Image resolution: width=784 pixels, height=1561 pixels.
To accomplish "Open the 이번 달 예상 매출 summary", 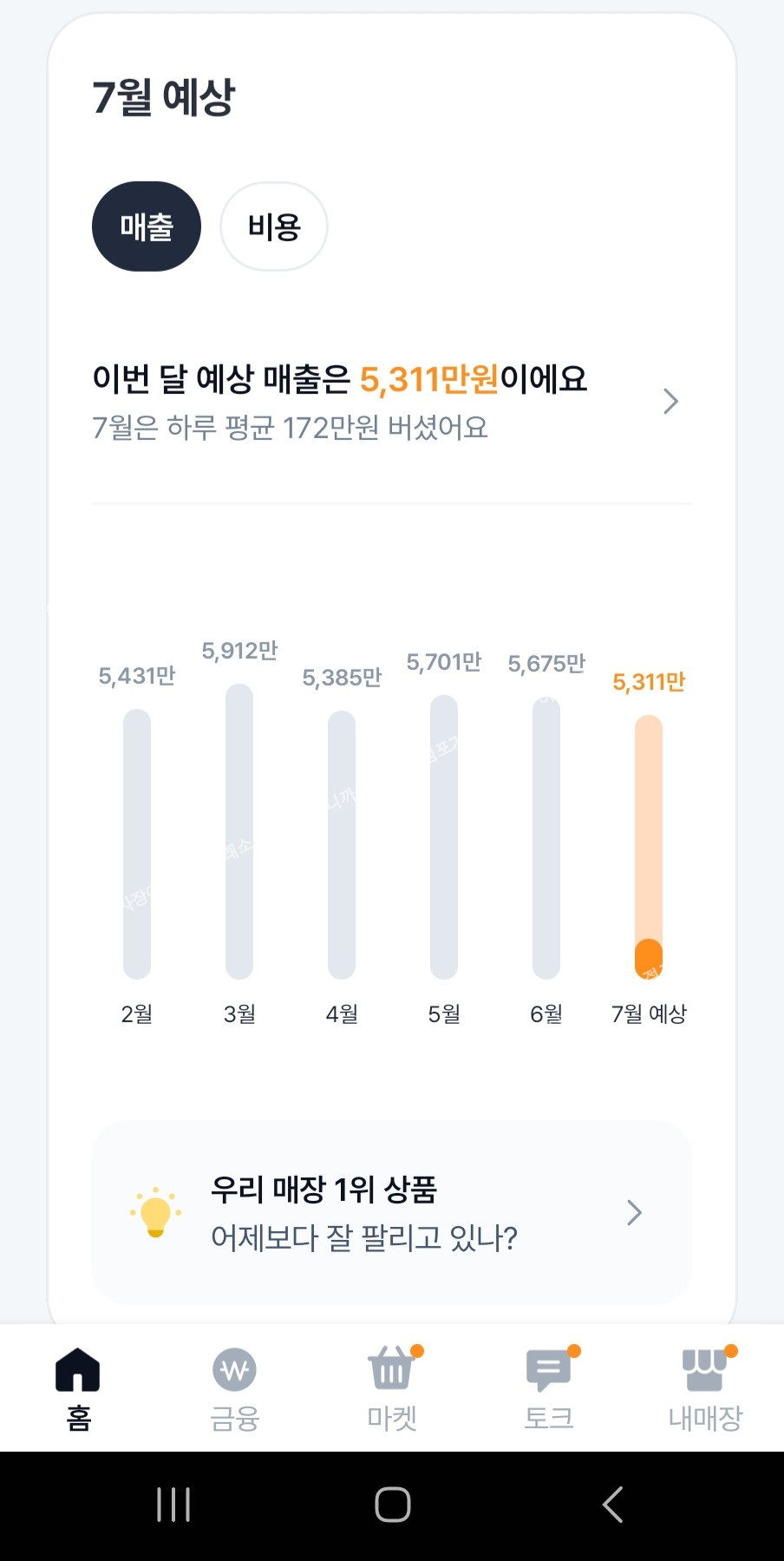I will pos(340,402).
